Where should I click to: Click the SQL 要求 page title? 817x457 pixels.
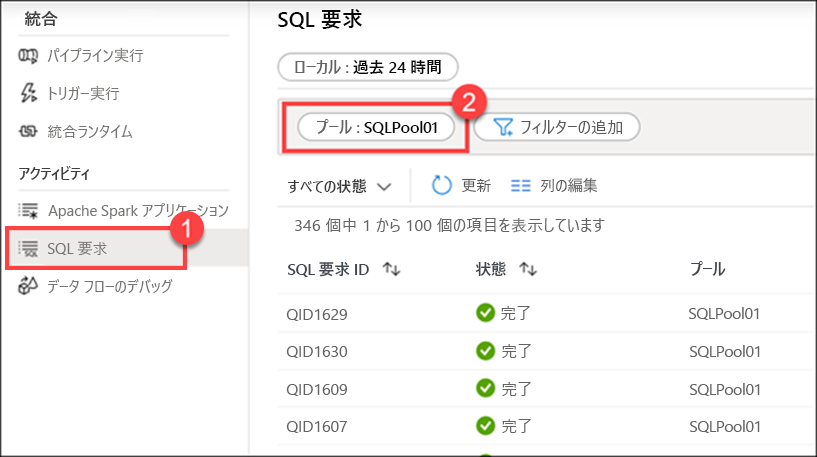(x=319, y=20)
